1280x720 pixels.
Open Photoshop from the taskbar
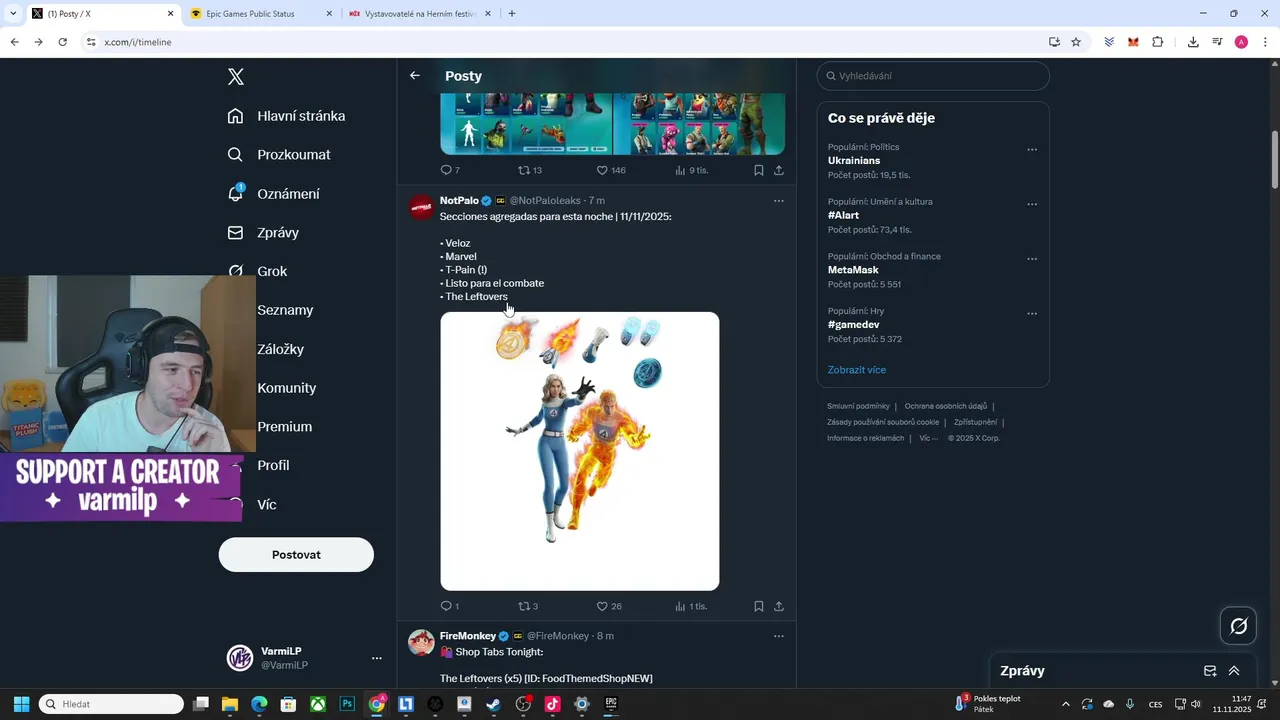coord(347,704)
